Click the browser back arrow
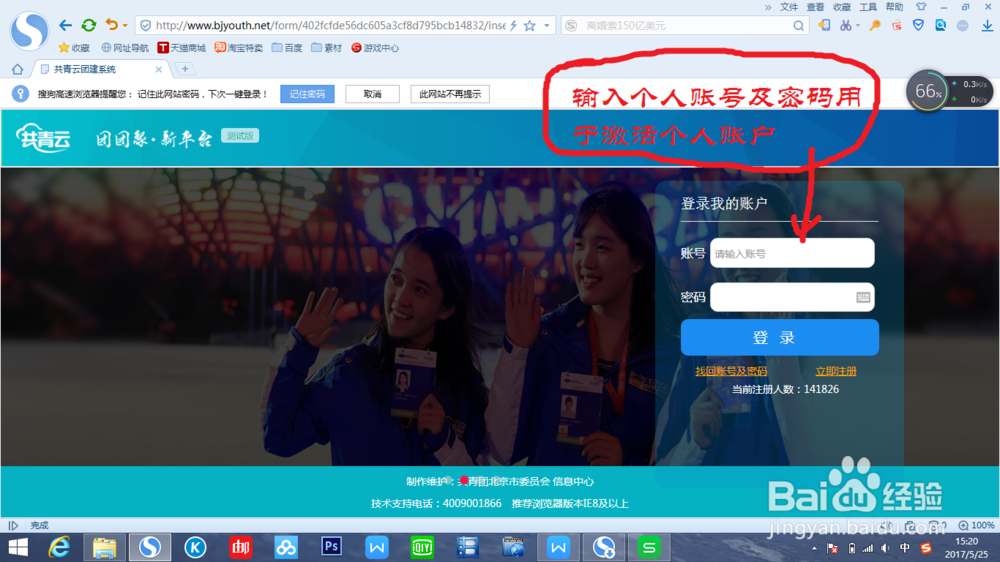The height and width of the screenshot is (562, 1000). point(65,25)
